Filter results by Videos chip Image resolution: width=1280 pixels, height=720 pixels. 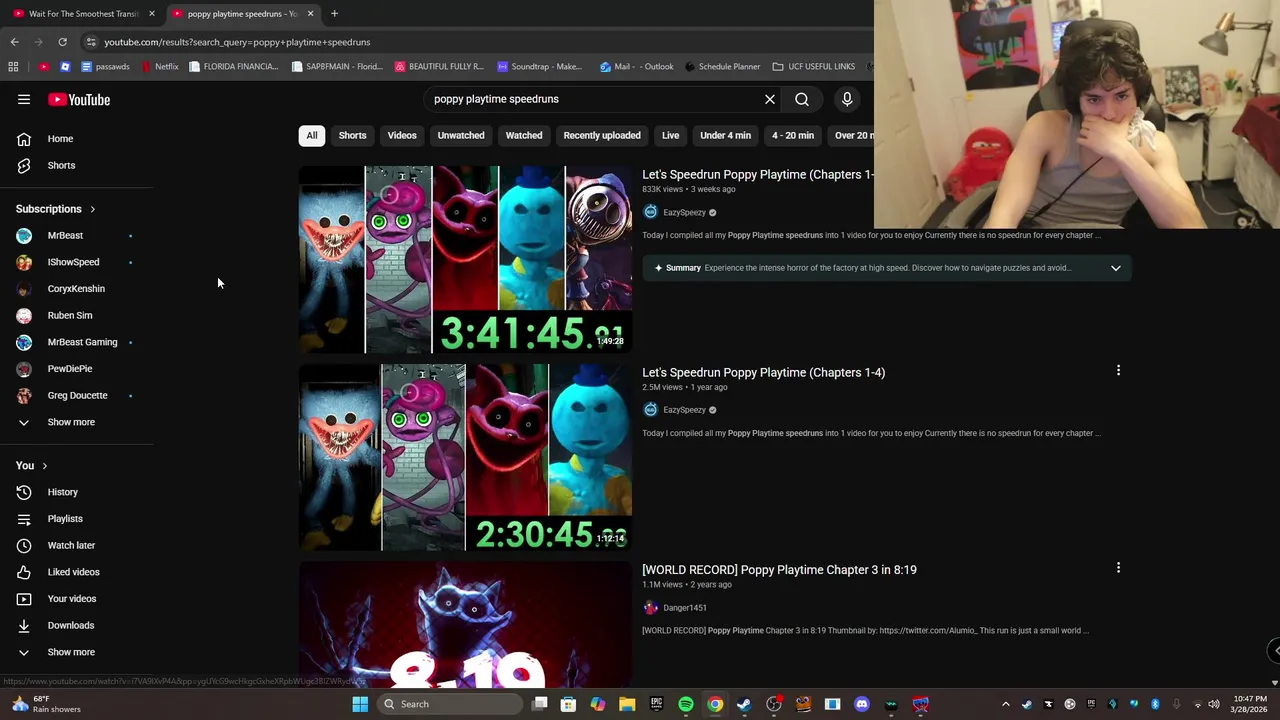[402, 135]
